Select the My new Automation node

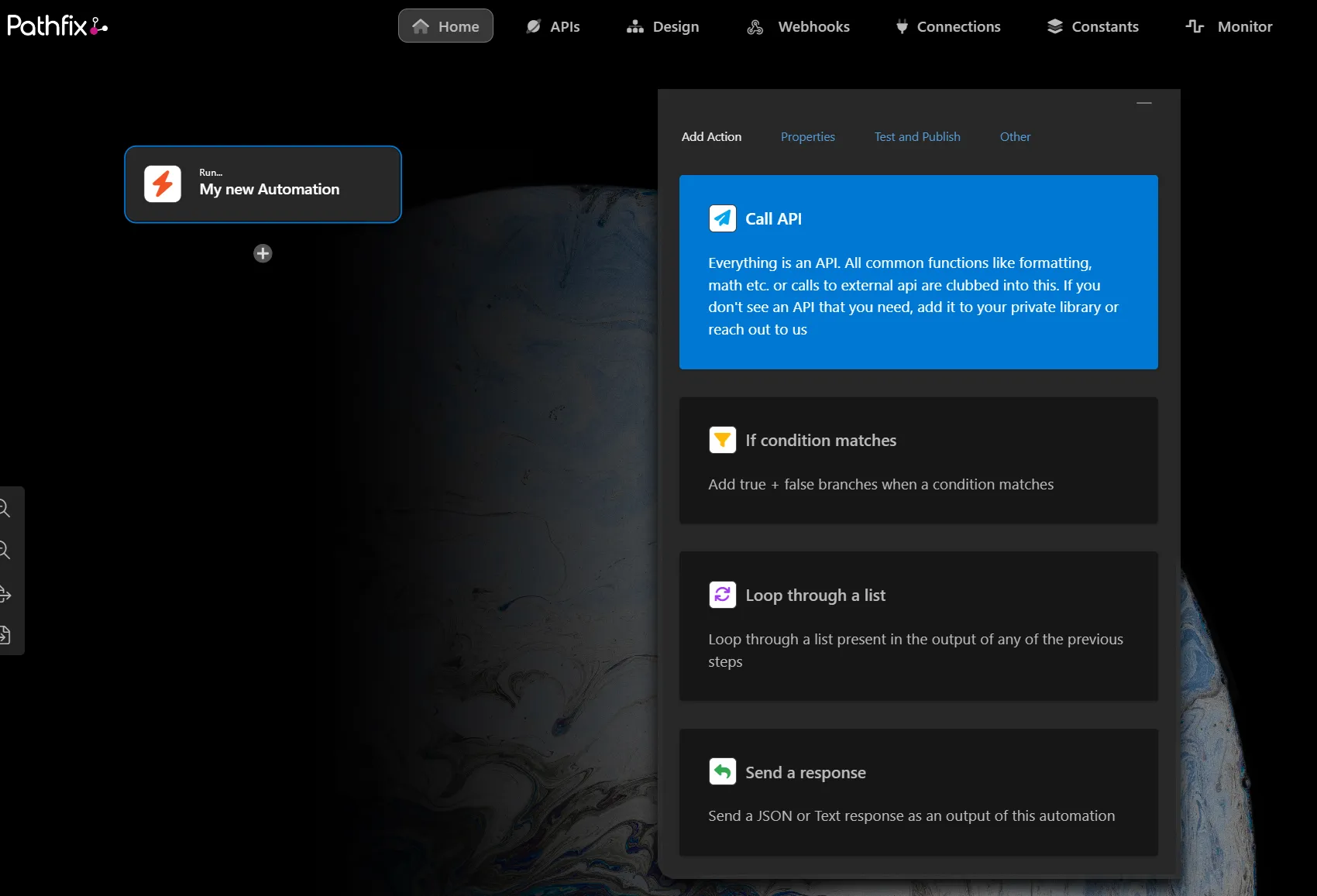tap(263, 184)
